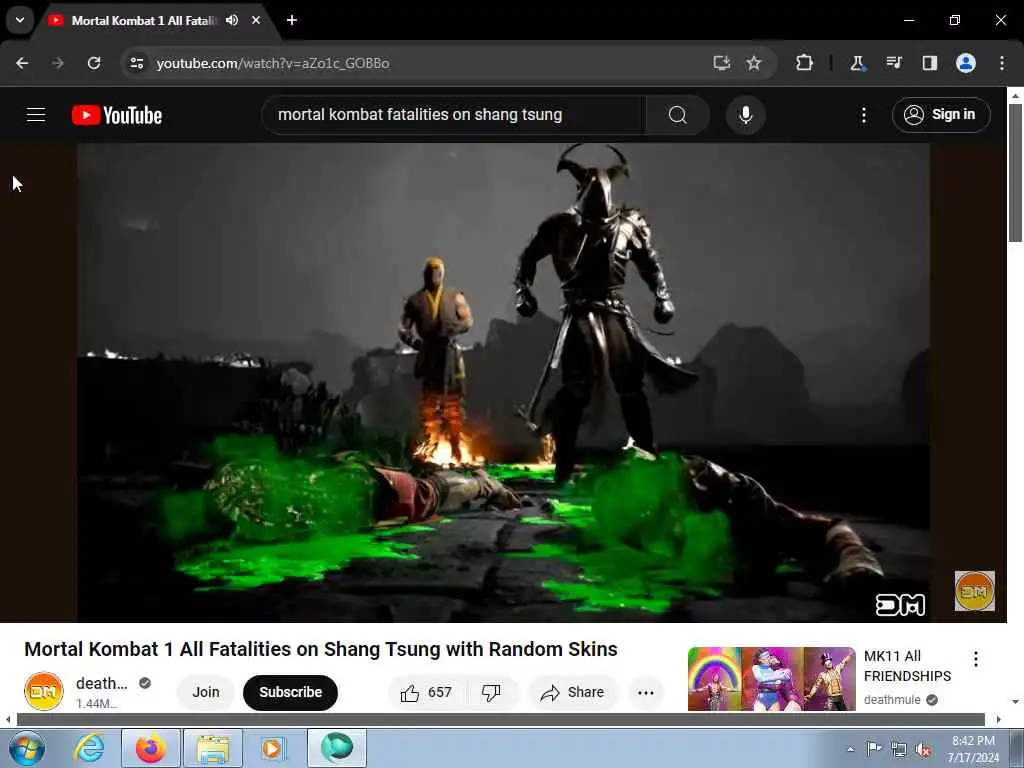1024x768 pixels.
Task: Open more actions ellipsis under video
Action: click(x=646, y=692)
